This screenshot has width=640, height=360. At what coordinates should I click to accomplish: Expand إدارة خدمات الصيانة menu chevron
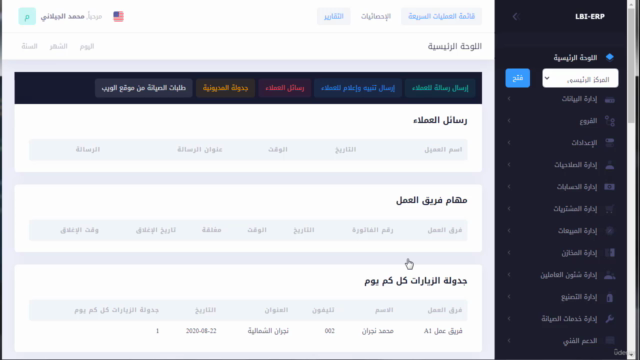(x=509, y=318)
